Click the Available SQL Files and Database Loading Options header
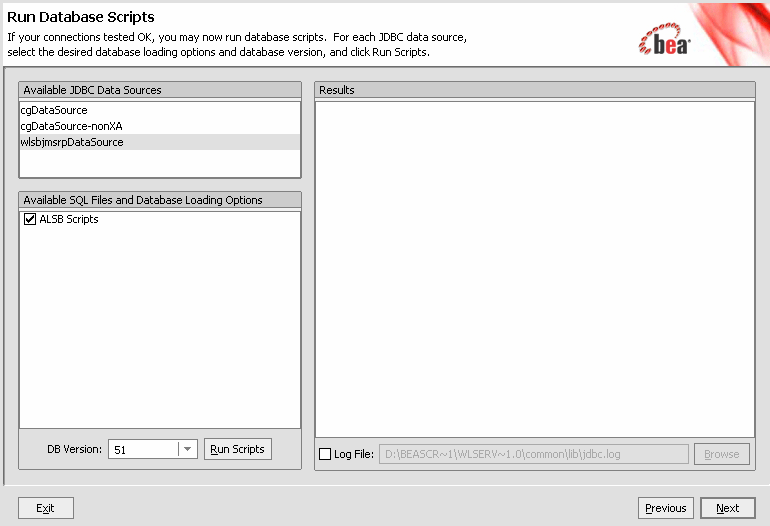The height and width of the screenshot is (526, 770). [x=160, y=200]
